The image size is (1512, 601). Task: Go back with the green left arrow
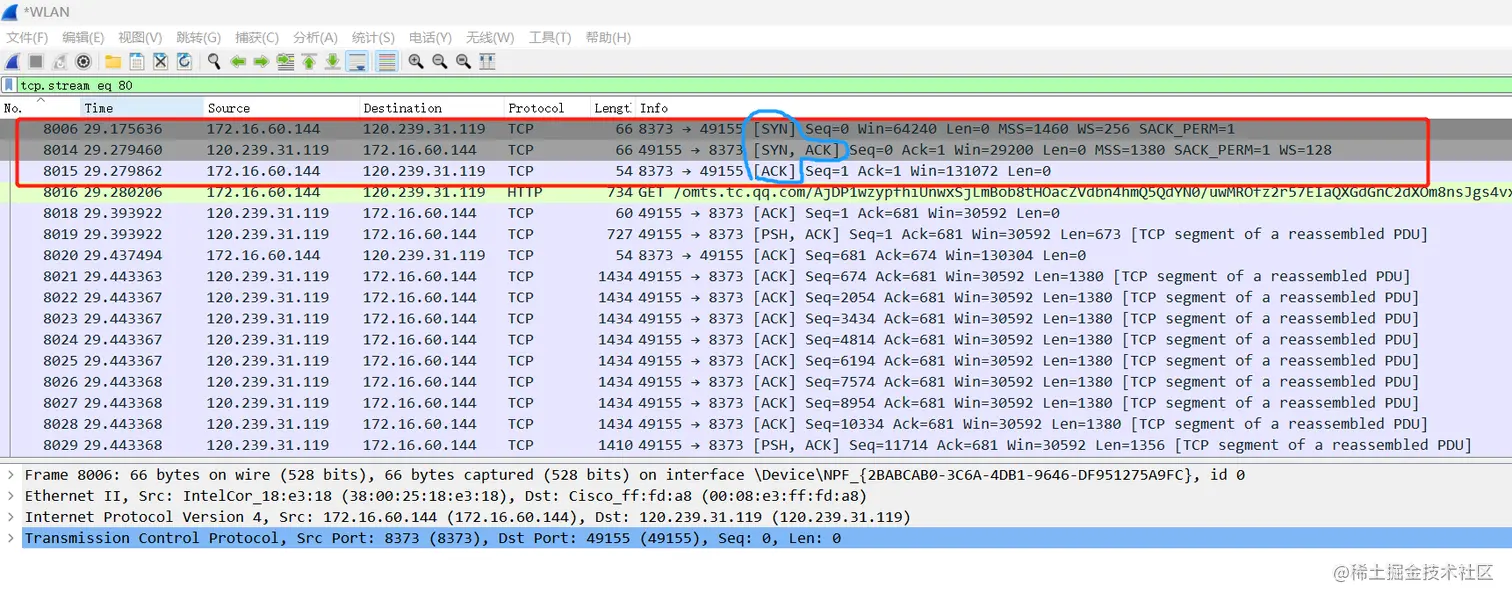tap(238, 62)
